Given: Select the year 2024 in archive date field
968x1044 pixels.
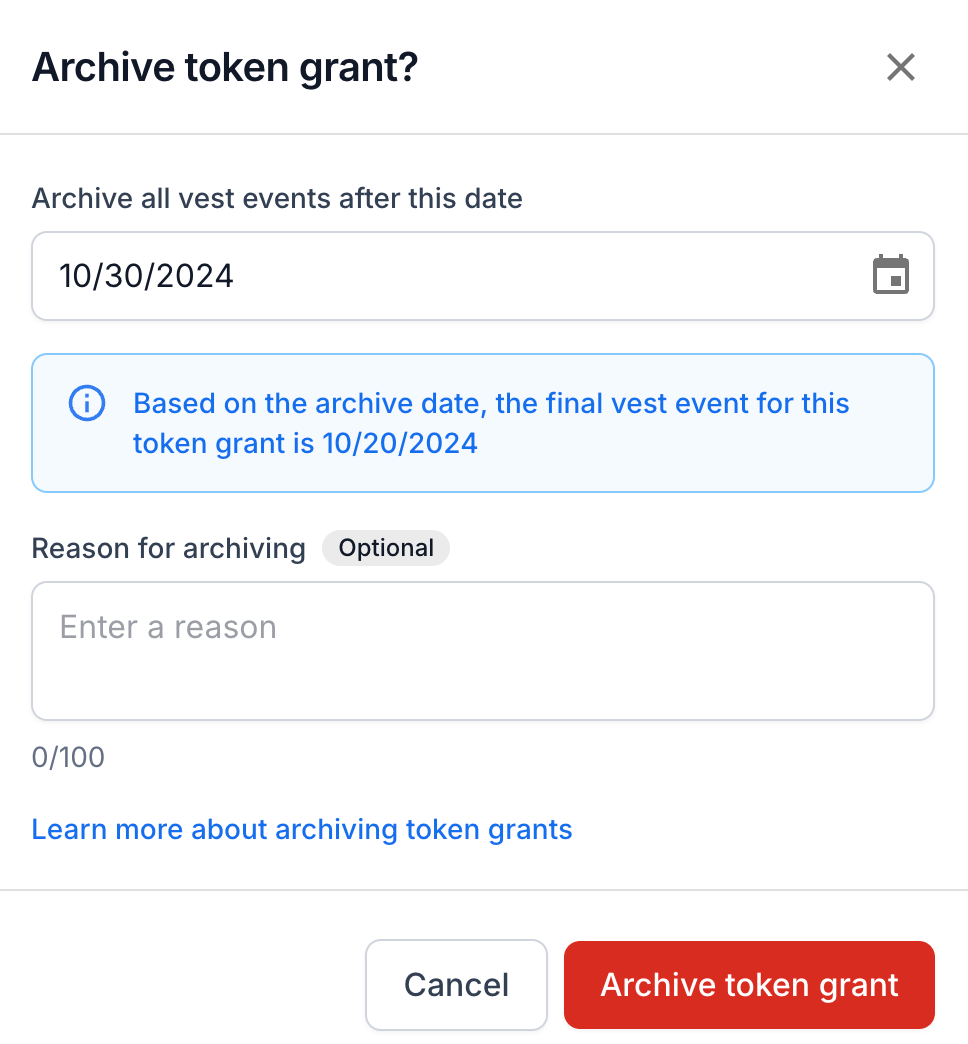Looking at the screenshot, I should 196,276.
